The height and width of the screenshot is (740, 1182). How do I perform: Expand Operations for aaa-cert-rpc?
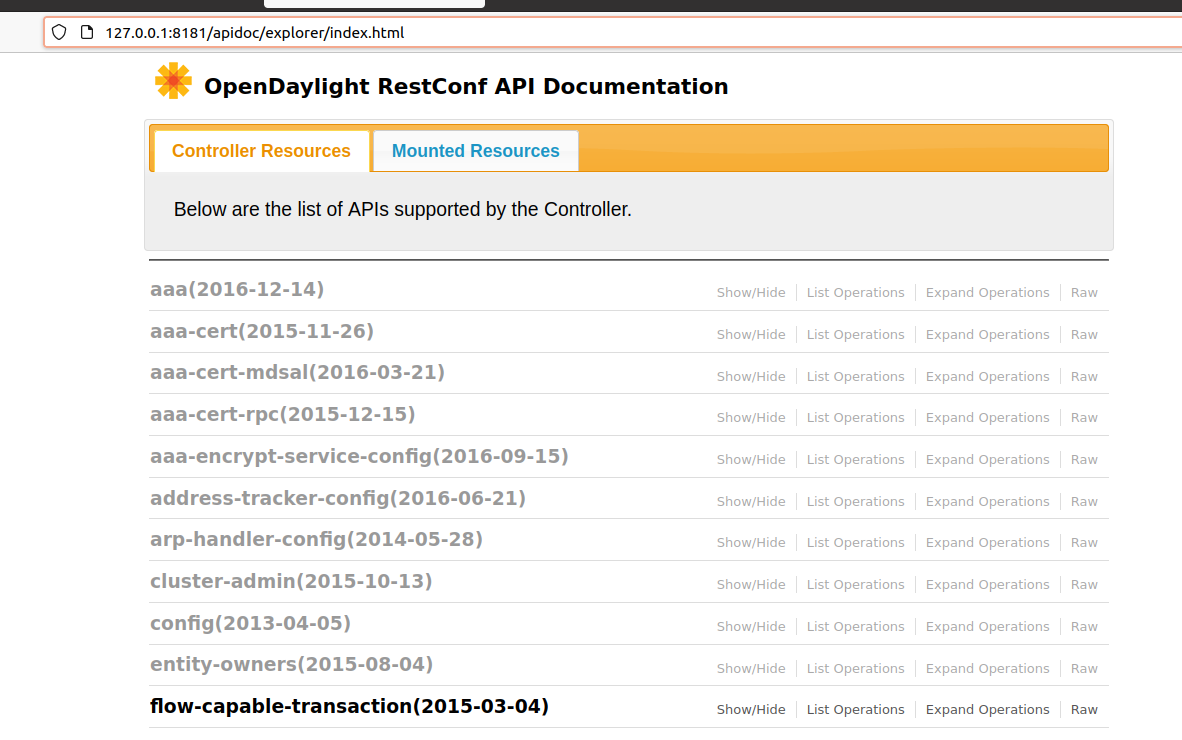[x=988, y=417]
